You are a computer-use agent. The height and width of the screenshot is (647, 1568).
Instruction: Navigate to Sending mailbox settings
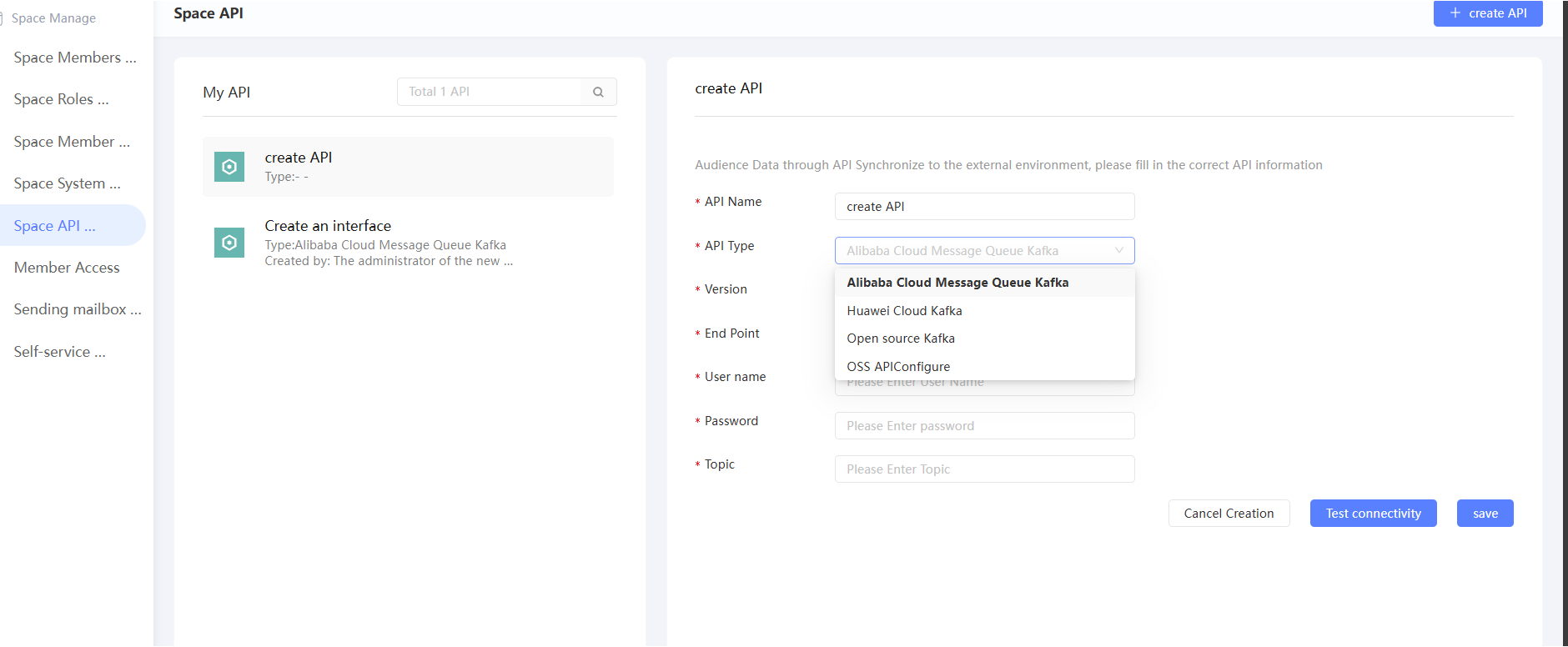(x=78, y=309)
